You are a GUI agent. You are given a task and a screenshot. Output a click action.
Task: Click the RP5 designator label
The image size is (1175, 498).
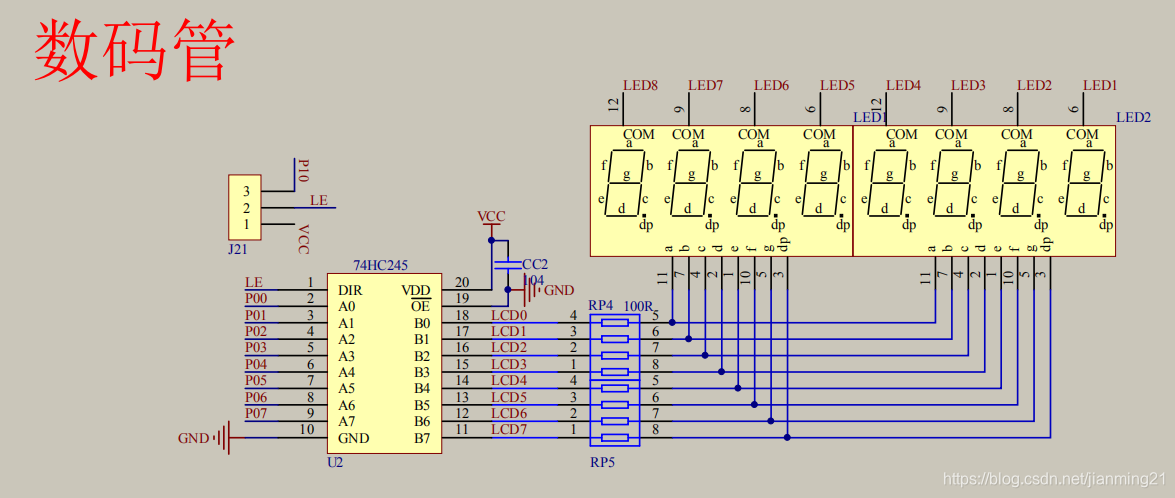[602, 463]
